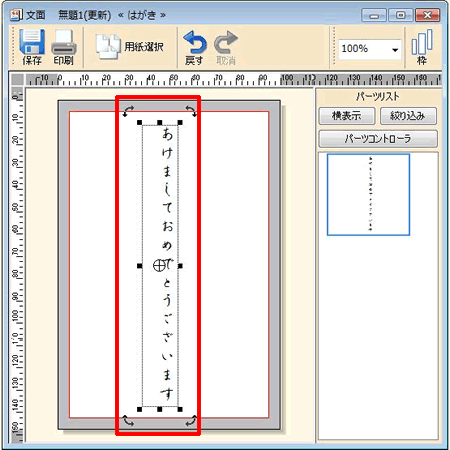This screenshot has height=450, width=450.
Task: Open 用紙選択 paper selection
Action: pos(130,47)
